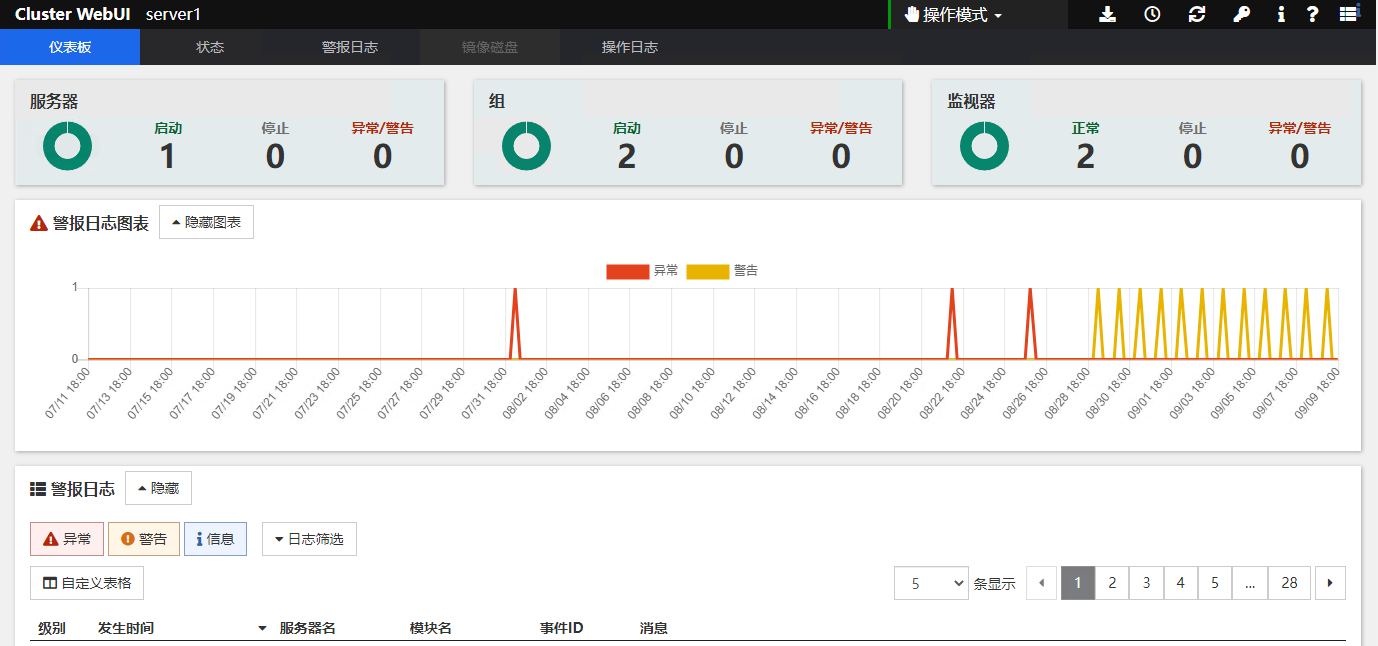
Task: Switch to the 警报日志 tab
Action: click(350, 47)
